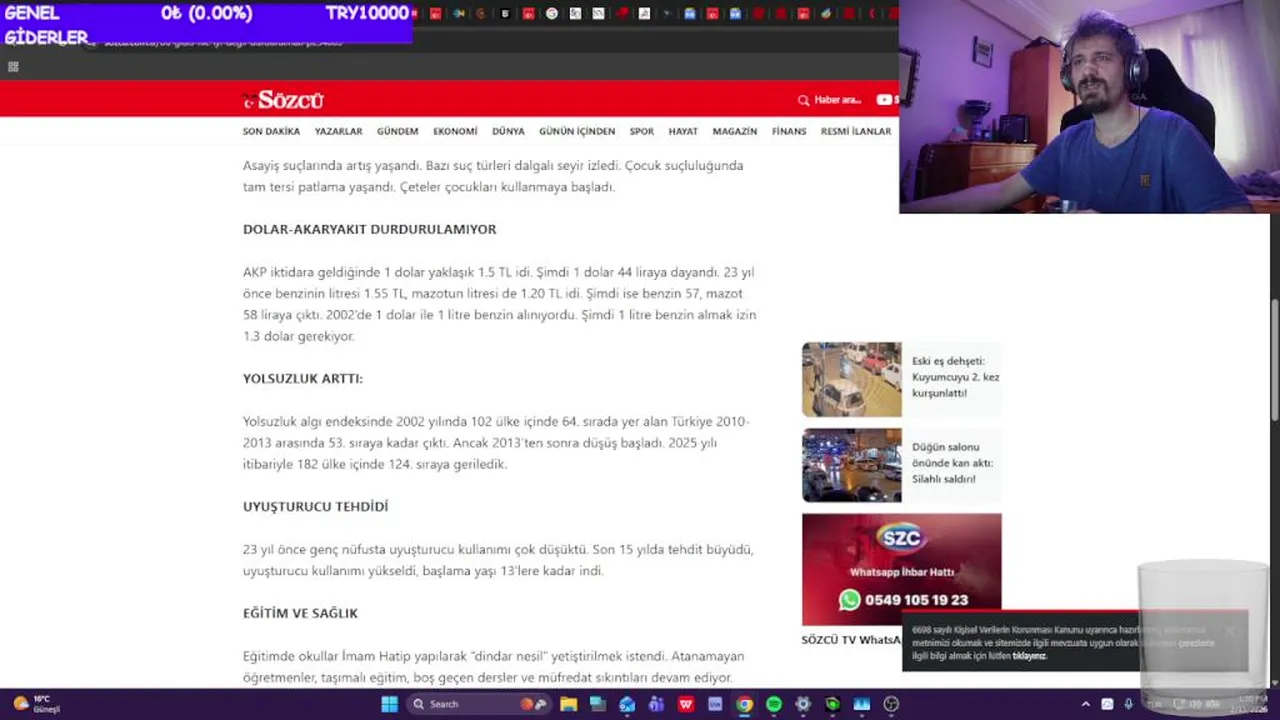Image resolution: width=1280 pixels, height=720 pixels.
Task: Go to the GÜNDEM section
Action: pyautogui.click(x=398, y=131)
